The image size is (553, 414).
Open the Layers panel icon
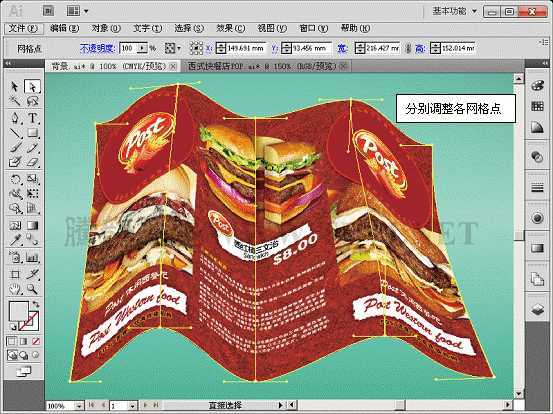tap(537, 310)
